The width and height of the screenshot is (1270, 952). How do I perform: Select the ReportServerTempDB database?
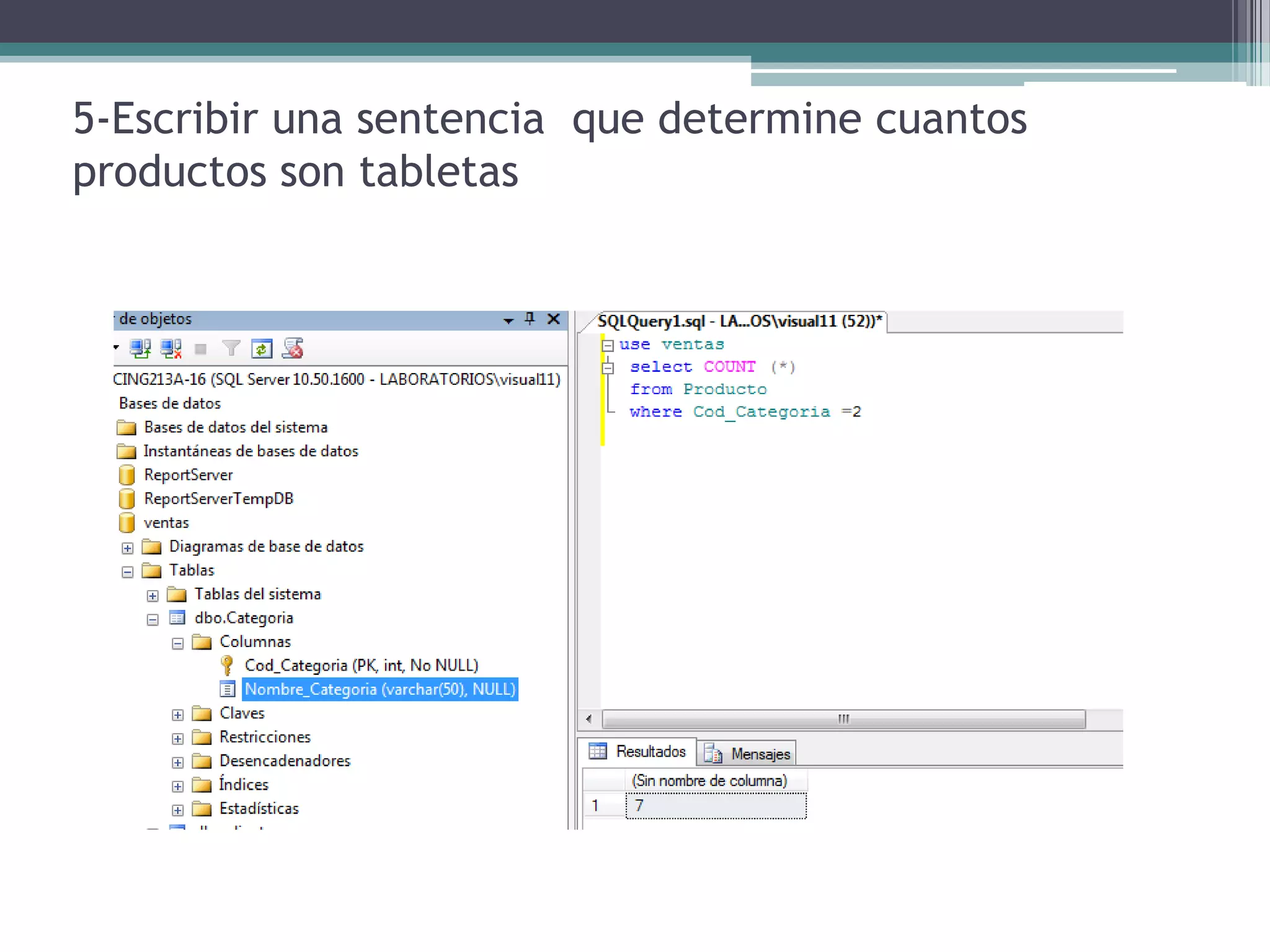pyautogui.click(x=218, y=499)
